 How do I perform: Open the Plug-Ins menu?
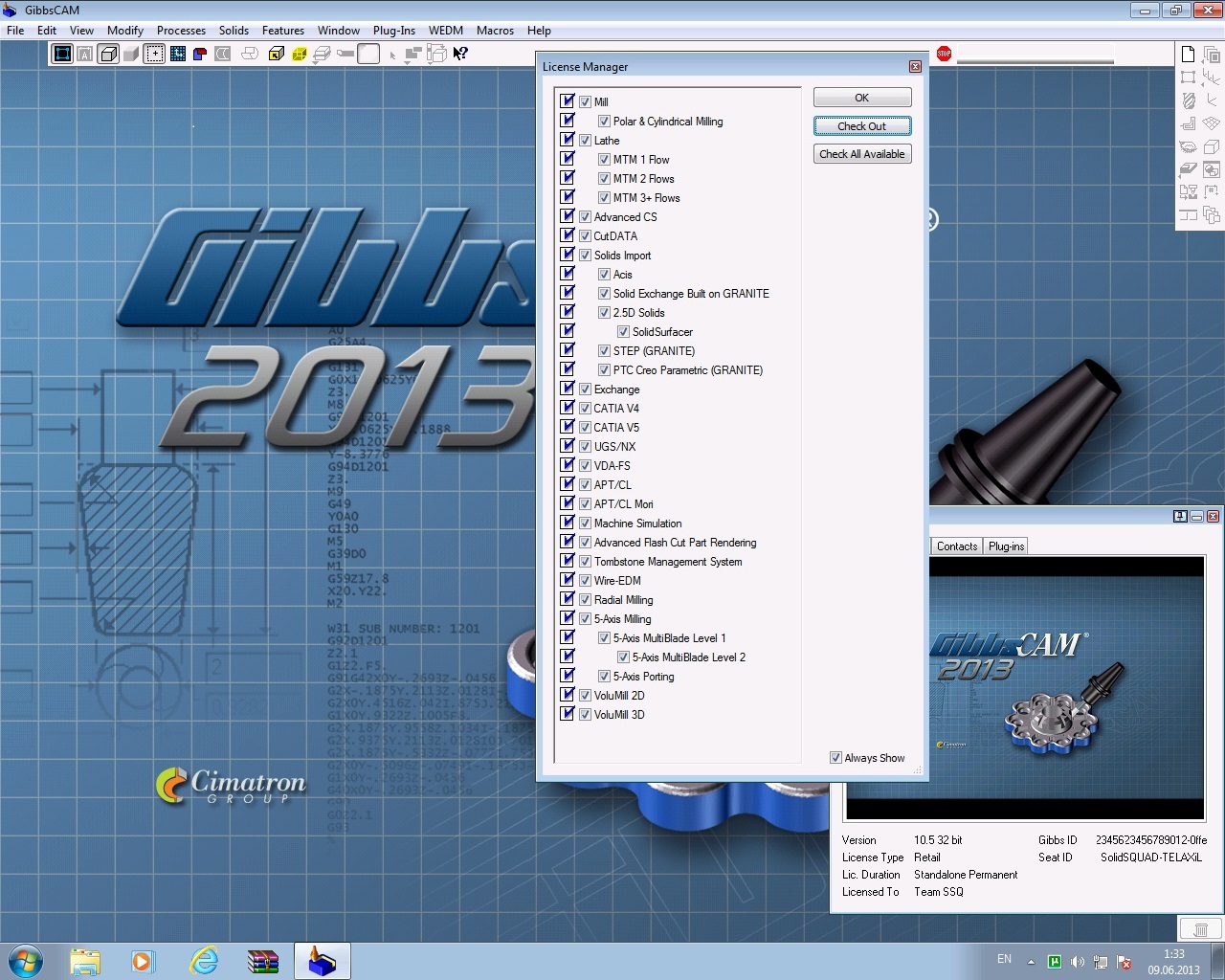pos(394,31)
